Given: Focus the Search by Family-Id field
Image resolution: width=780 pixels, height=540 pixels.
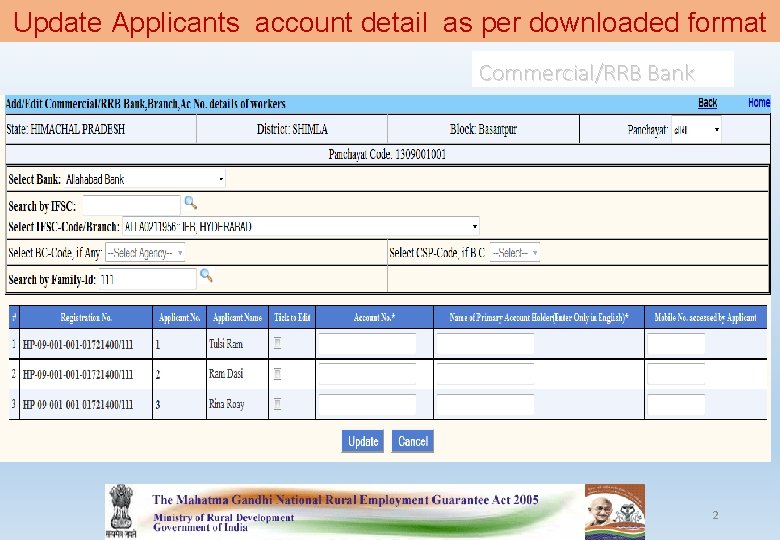Looking at the screenshot, I should pos(148,279).
